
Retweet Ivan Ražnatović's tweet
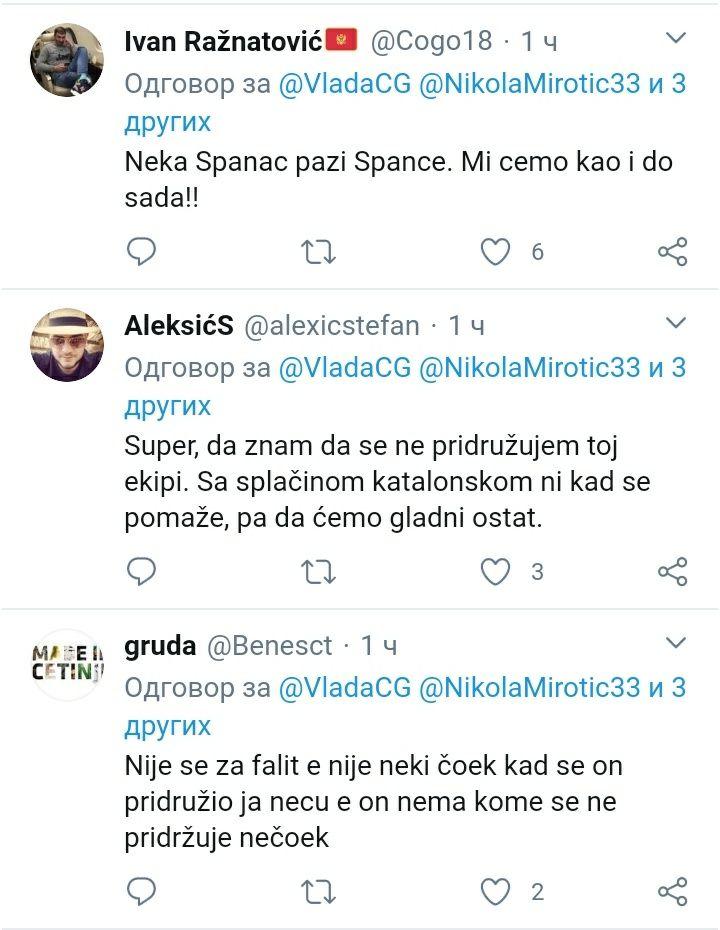click(x=319, y=252)
